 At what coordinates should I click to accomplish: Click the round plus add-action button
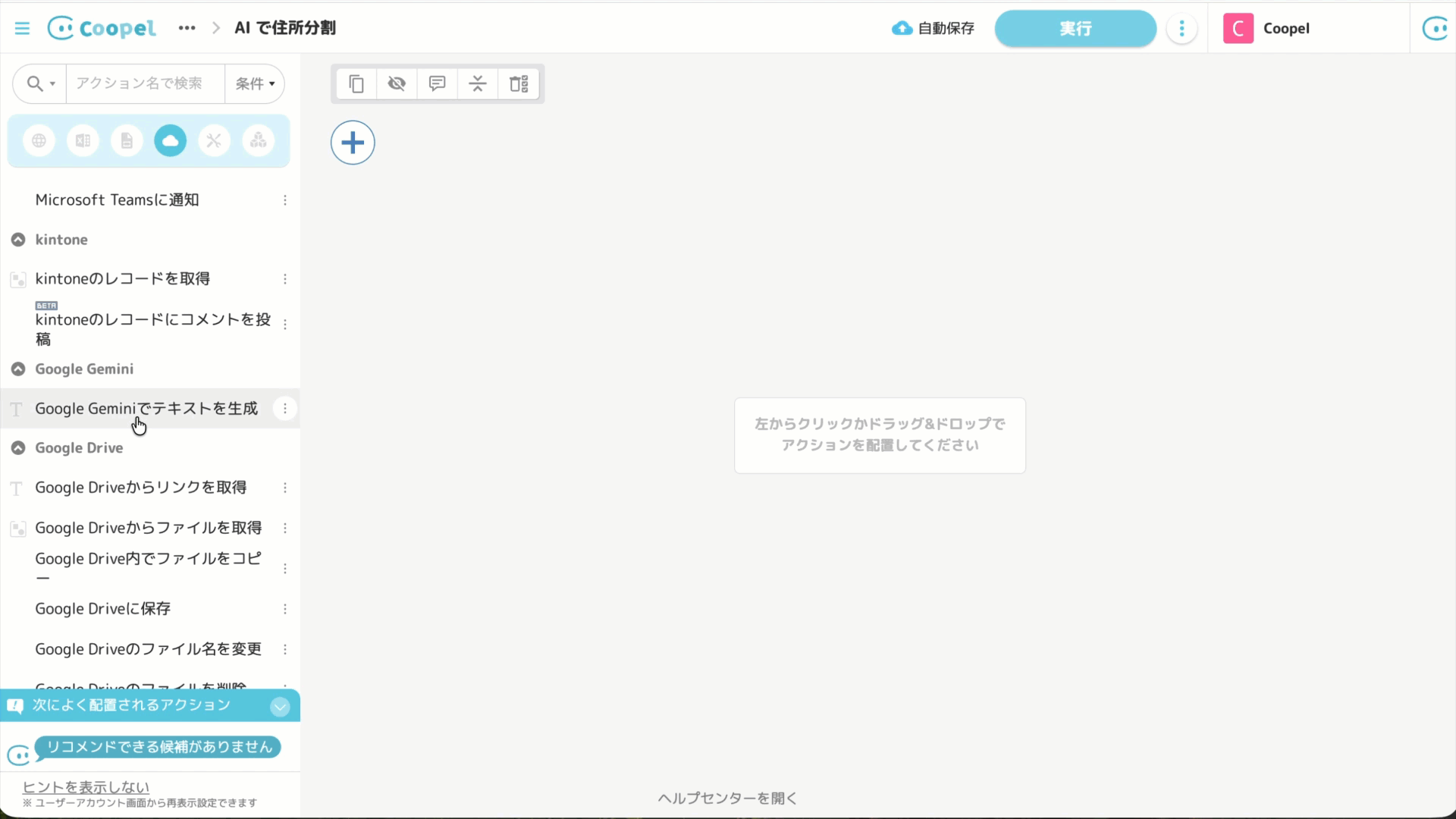[x=353, y=143]
